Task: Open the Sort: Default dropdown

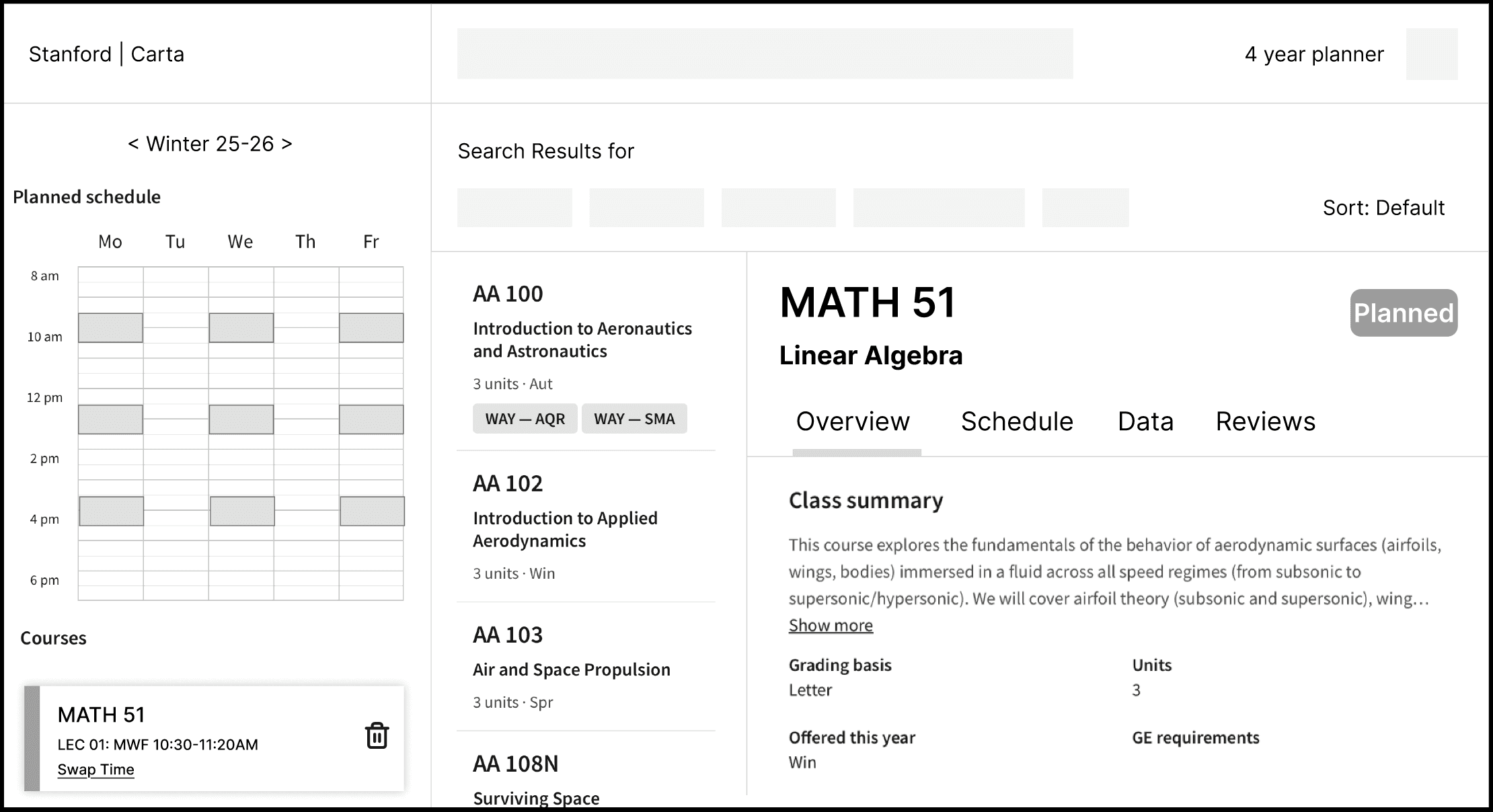Action: coord(1383,208)
